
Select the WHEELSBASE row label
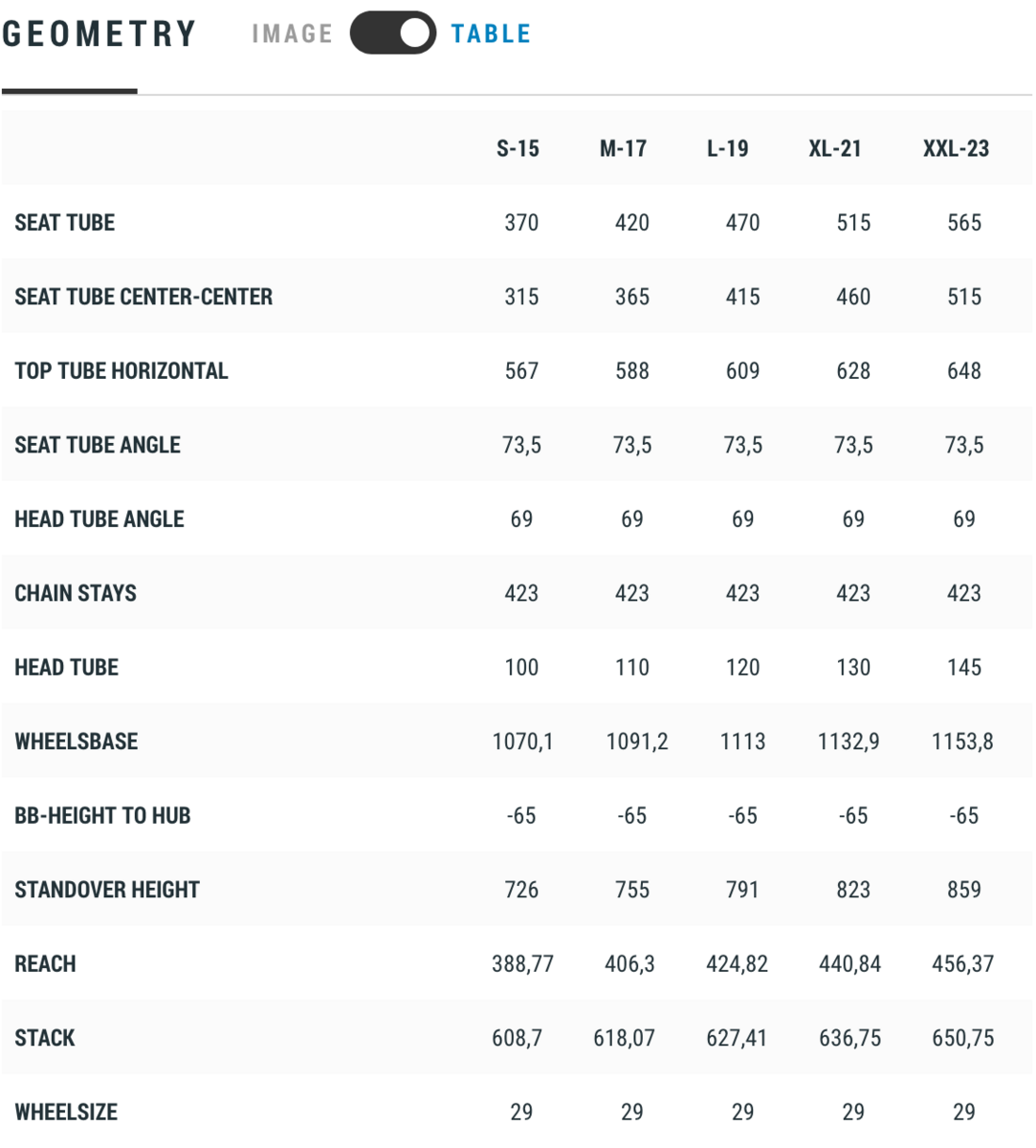pyautogui.click(x=77, y=741)
